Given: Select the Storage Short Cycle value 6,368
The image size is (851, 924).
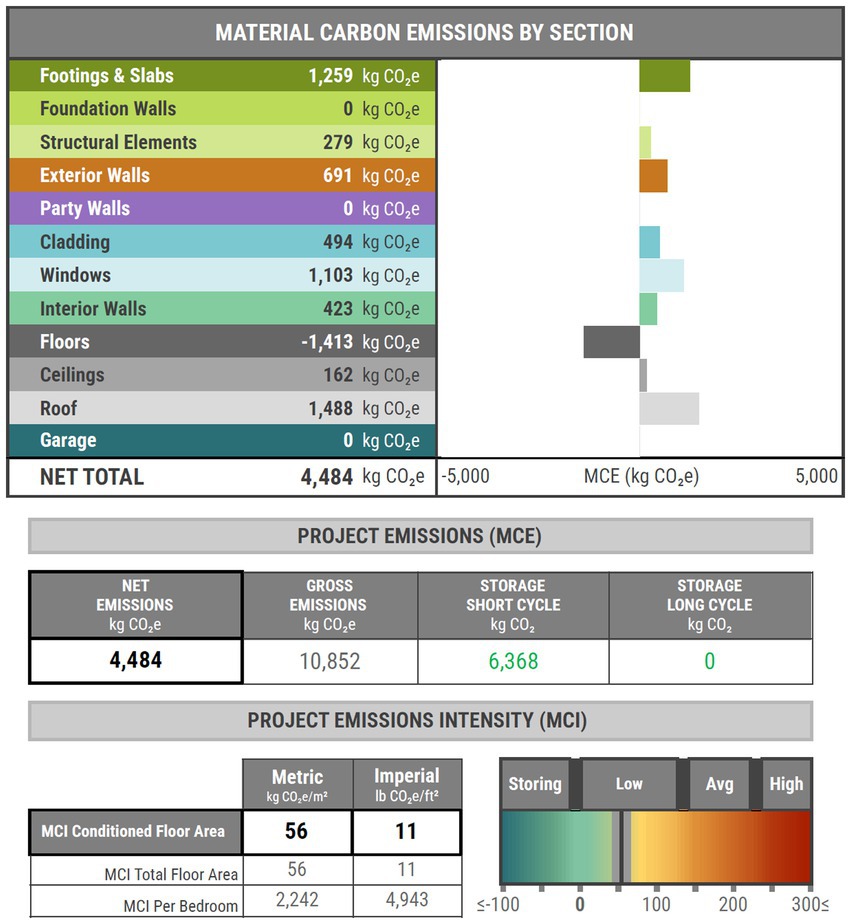Looking at the screenshot, I should click(x=513, y=661).
